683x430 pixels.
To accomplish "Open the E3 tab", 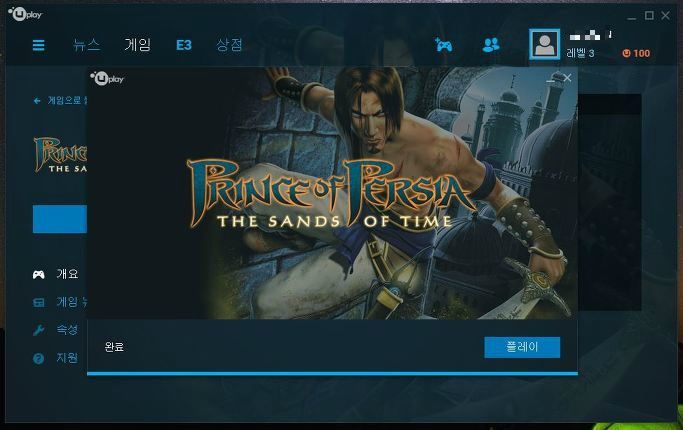I will pos(184,45).
